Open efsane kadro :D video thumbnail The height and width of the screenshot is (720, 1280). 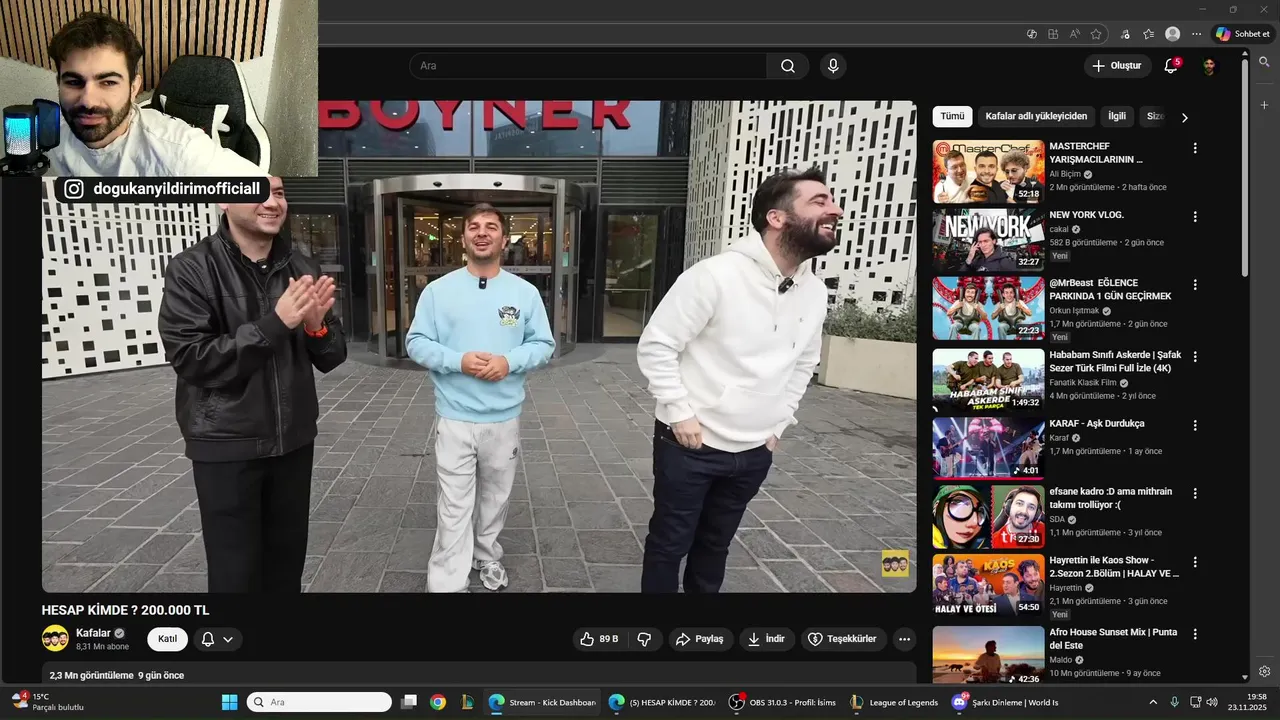[x=988, y=516]
